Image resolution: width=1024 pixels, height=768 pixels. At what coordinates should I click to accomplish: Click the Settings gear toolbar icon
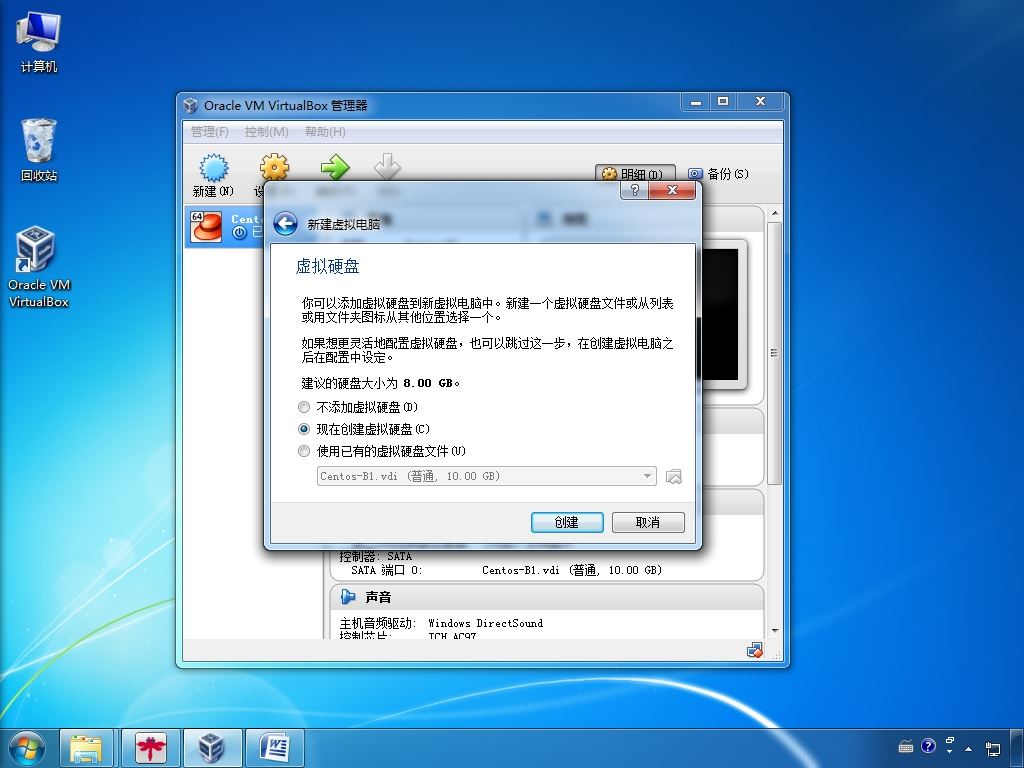[x=274, y=167]
